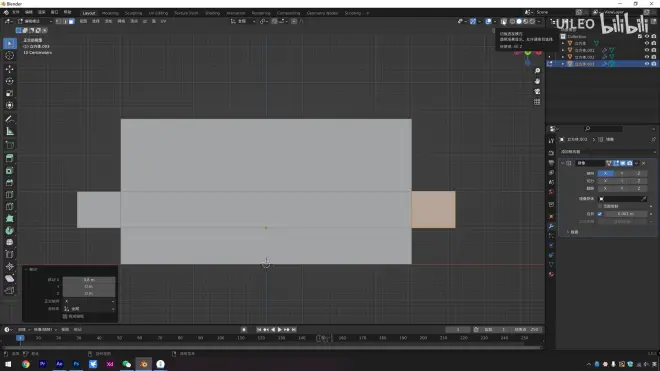Select the Edge Slide tool
Screen dimensions: 660x371
pyautogui.click(x=10, y=254)
